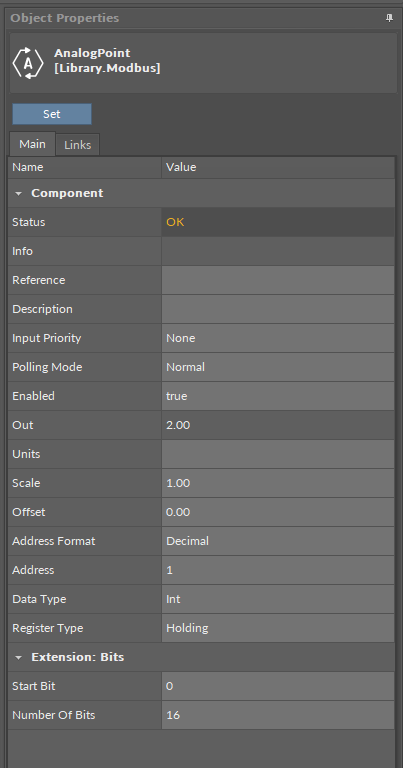Open the Address Format Decimal dropdown
Viewport: 403px width, 768px height.
coord(278,541)
